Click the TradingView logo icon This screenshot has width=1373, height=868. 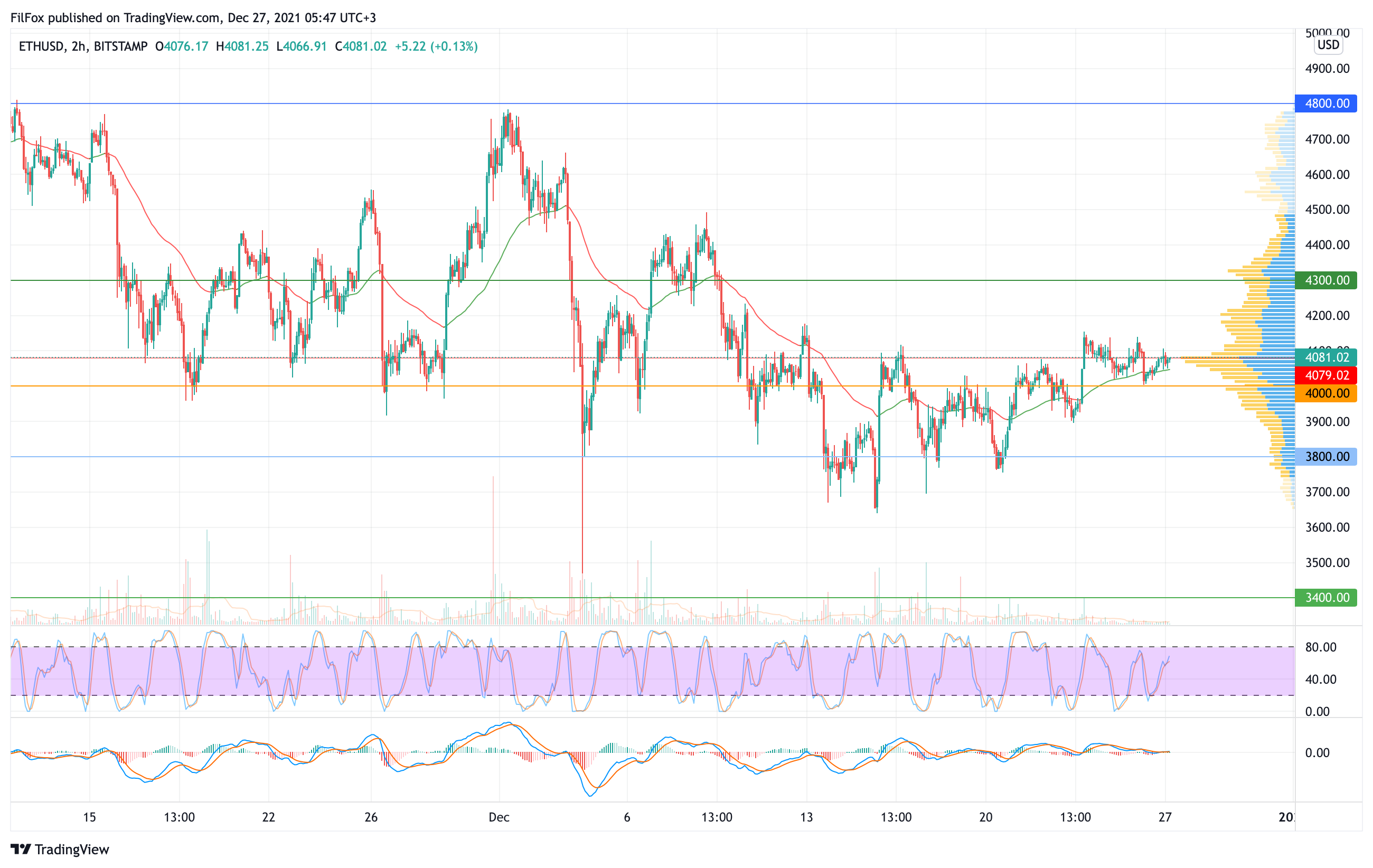pyautogui.click(x=21, y=849)
